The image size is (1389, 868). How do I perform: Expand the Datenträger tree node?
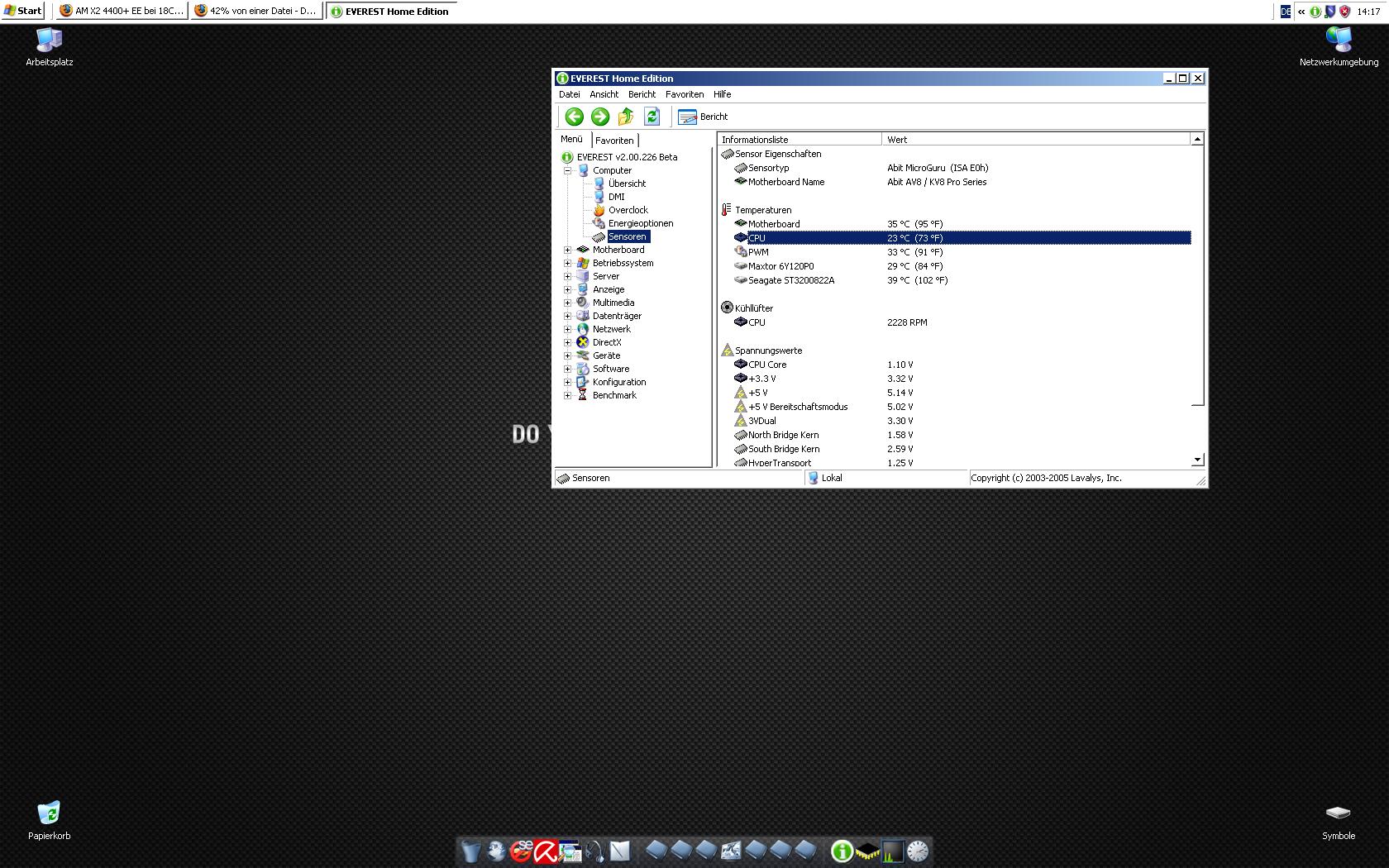pyautogui.click(x=568, y=316)
